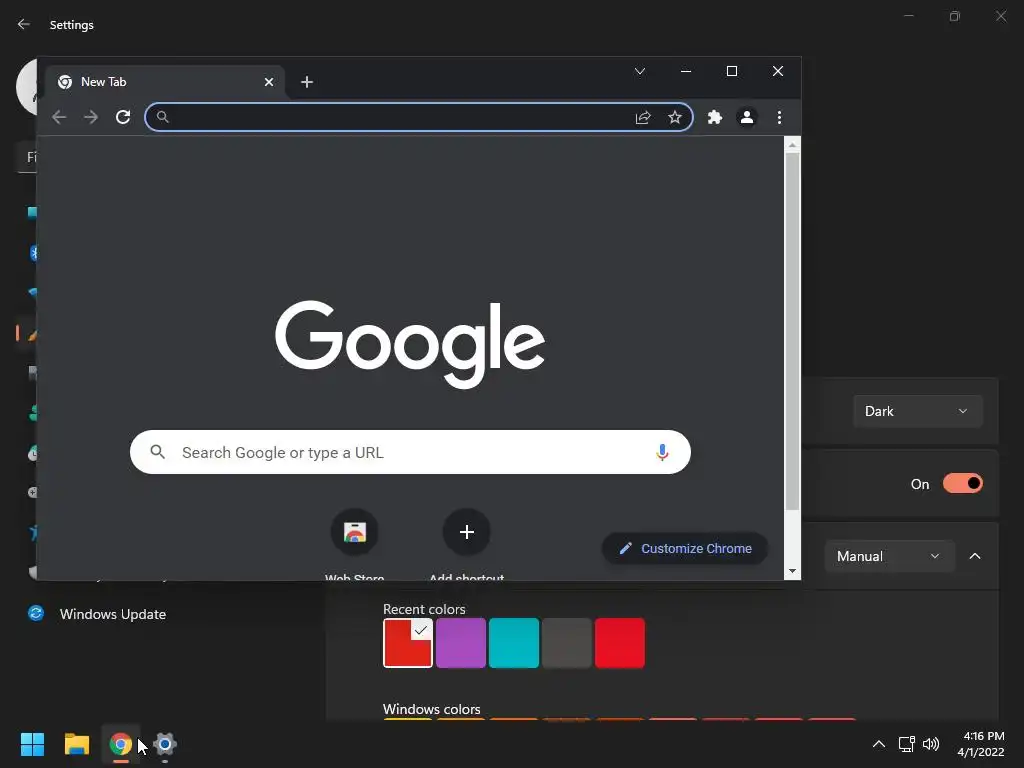Click the Customize Chrome button

coord(684,549)
